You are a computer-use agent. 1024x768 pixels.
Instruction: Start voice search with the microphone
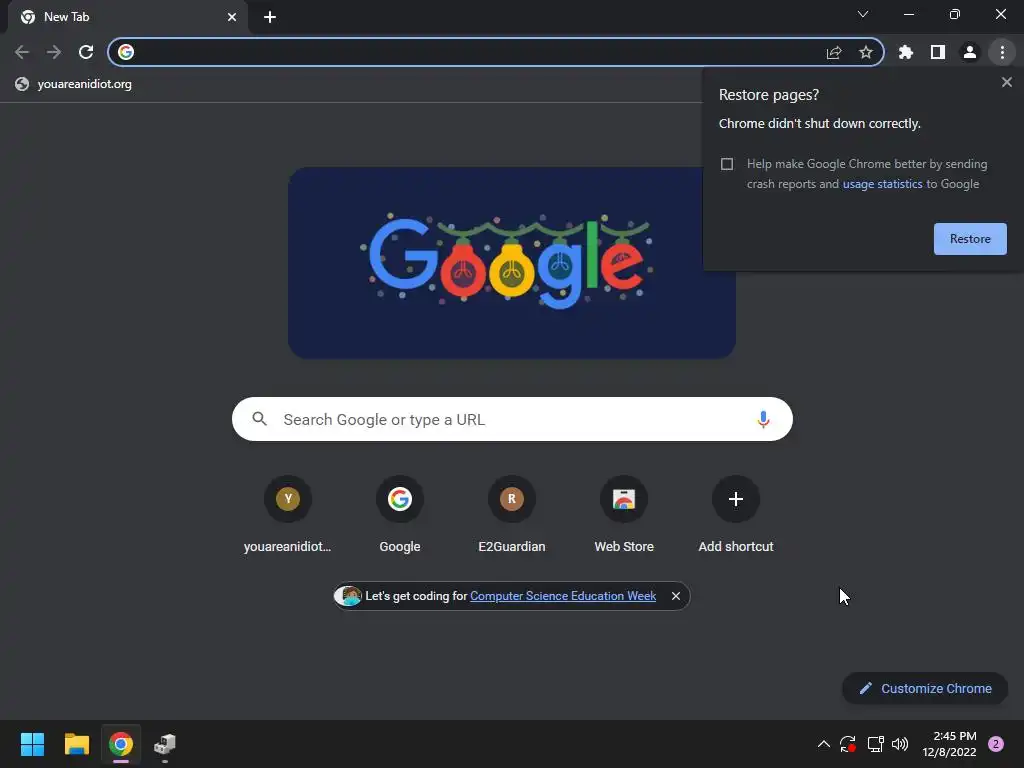[x=763, y=419]
